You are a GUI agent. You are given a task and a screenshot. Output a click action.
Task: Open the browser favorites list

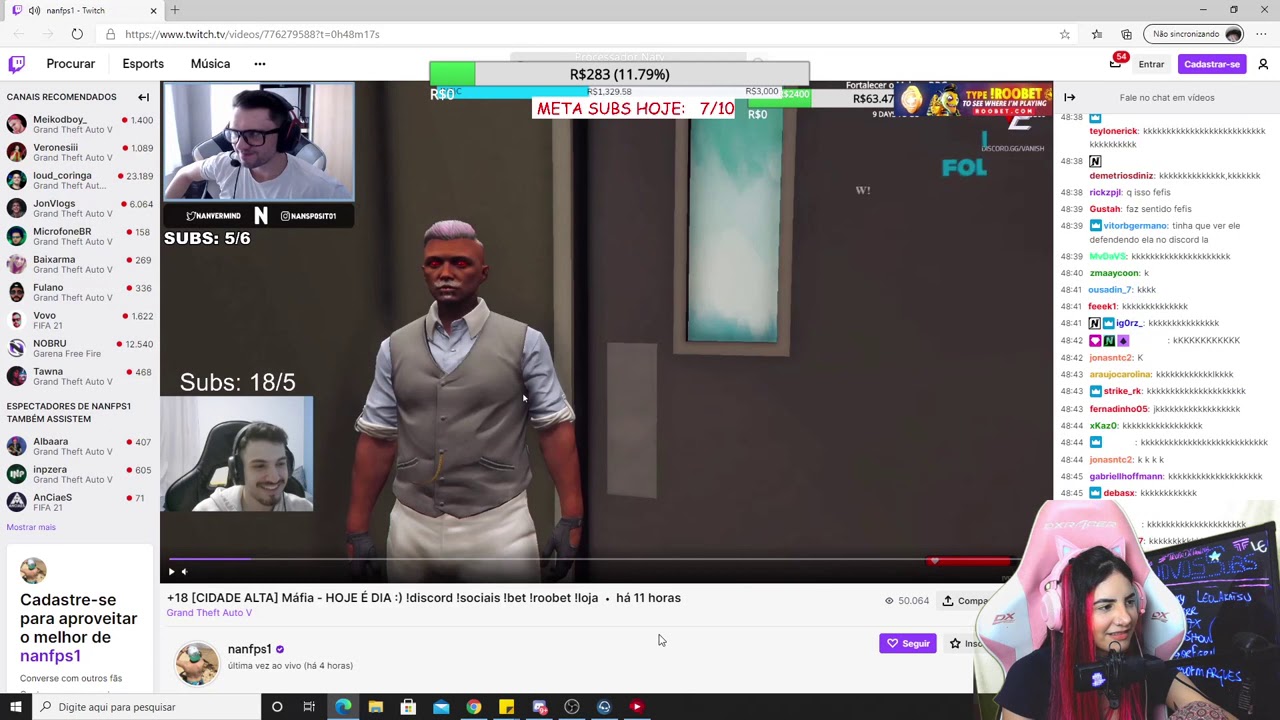[x=1097, y=34]
